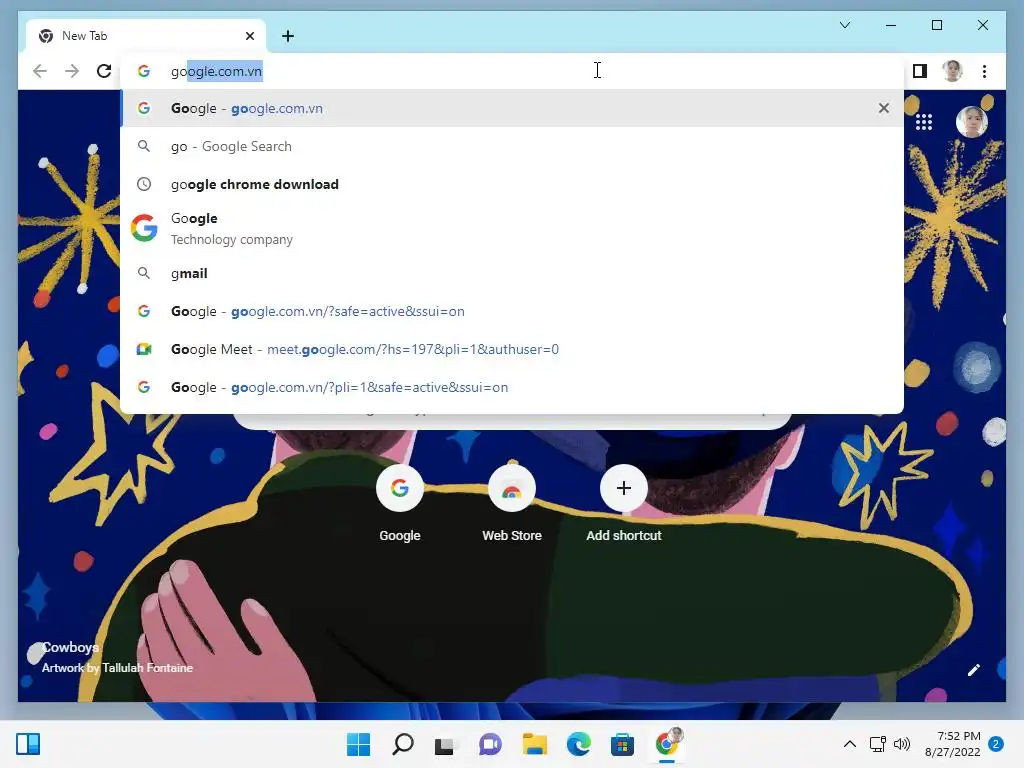This screenshot has width=1024, height=768.
Task: Open the Chat icon in taskbar
Action: 490,744
